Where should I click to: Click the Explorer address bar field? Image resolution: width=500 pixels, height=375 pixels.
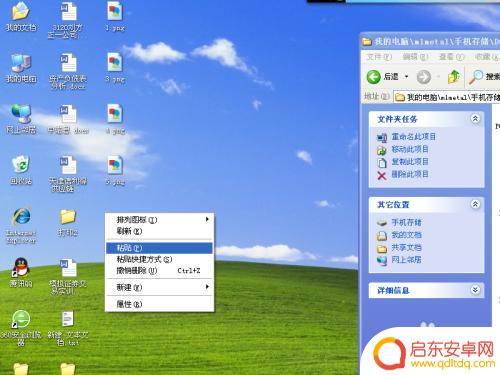click(x=446, y=97)
